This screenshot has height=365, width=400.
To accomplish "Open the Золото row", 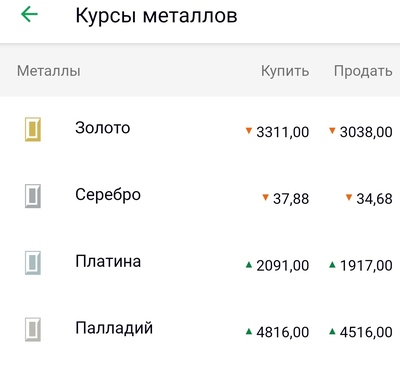I will 200,129.
